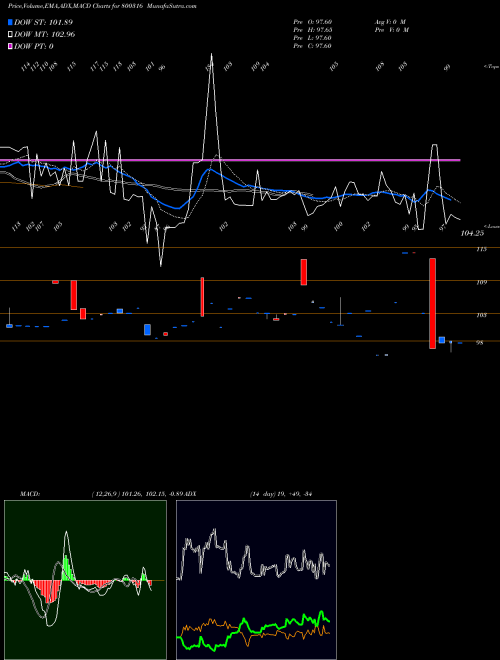500x660 pixels.
Task: Select the "DOW PT: 0" legend text
Action: tap(33, 47)
